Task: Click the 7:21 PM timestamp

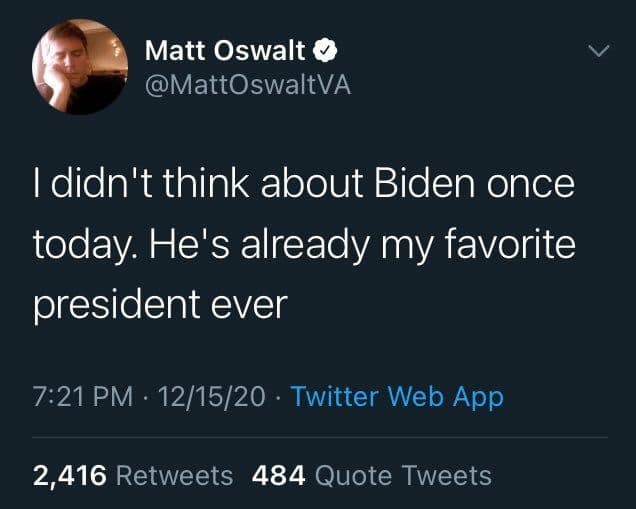Action: click(82, 397)
